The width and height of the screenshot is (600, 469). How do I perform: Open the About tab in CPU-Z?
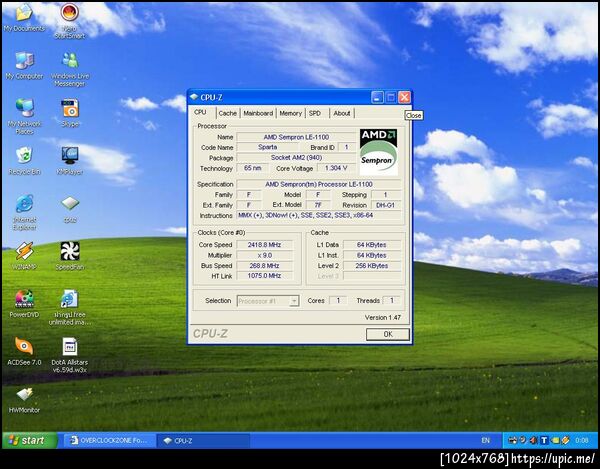point(342,113)
